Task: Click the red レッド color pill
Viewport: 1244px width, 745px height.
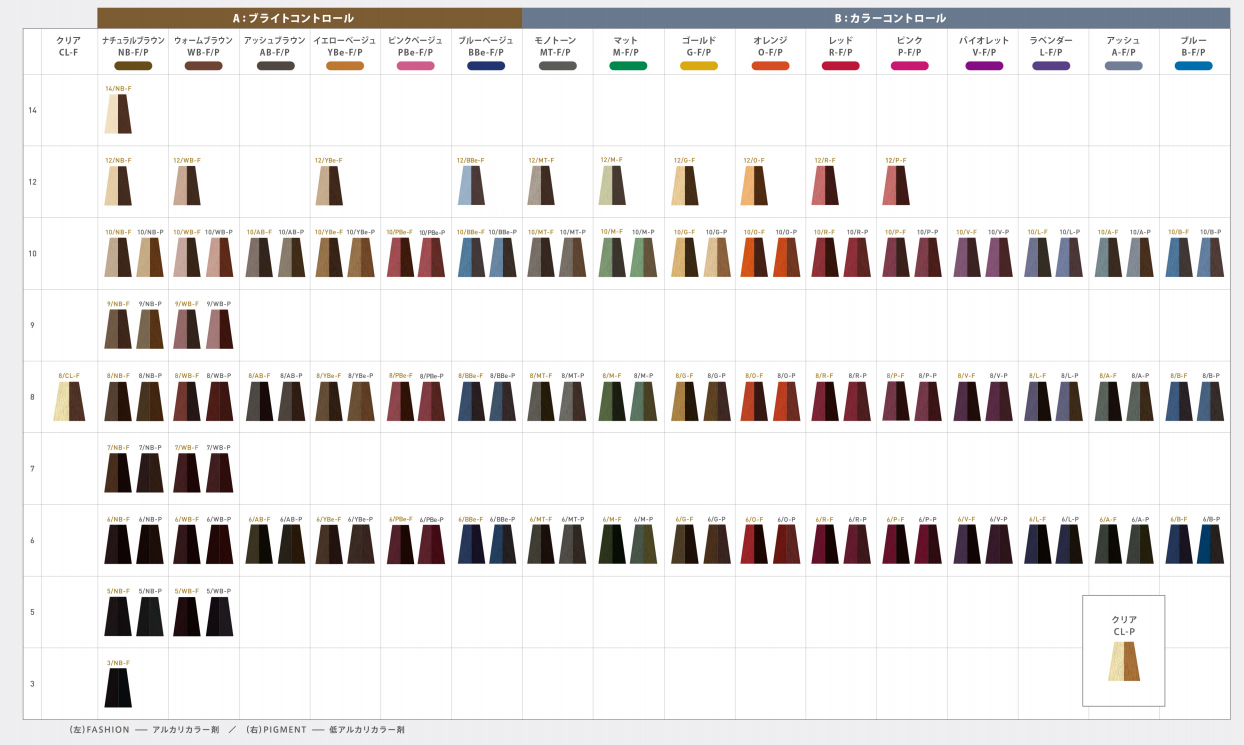Action: pos(840,66)
